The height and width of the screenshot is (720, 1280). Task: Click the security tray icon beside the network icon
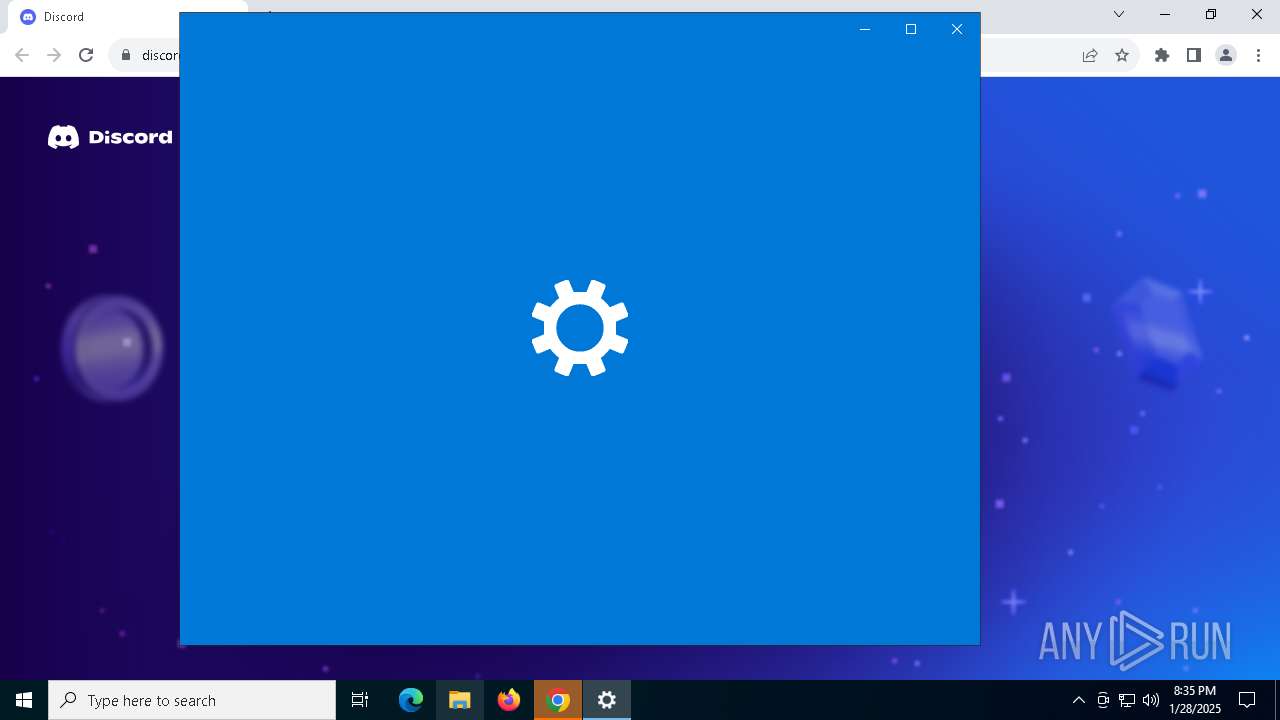click(x=1103, y=700)
